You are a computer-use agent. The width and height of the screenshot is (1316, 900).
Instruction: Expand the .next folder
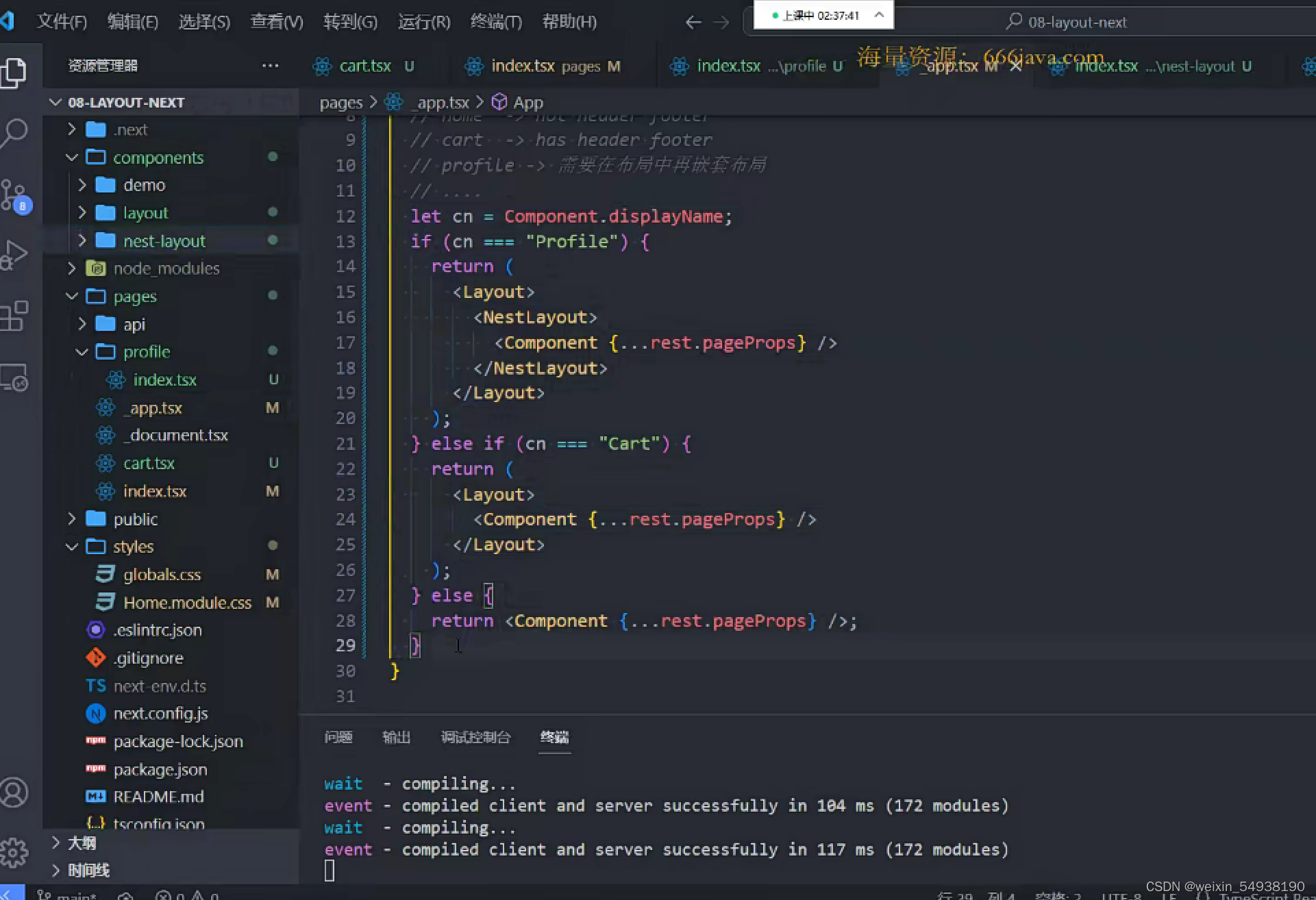[71, 129]
